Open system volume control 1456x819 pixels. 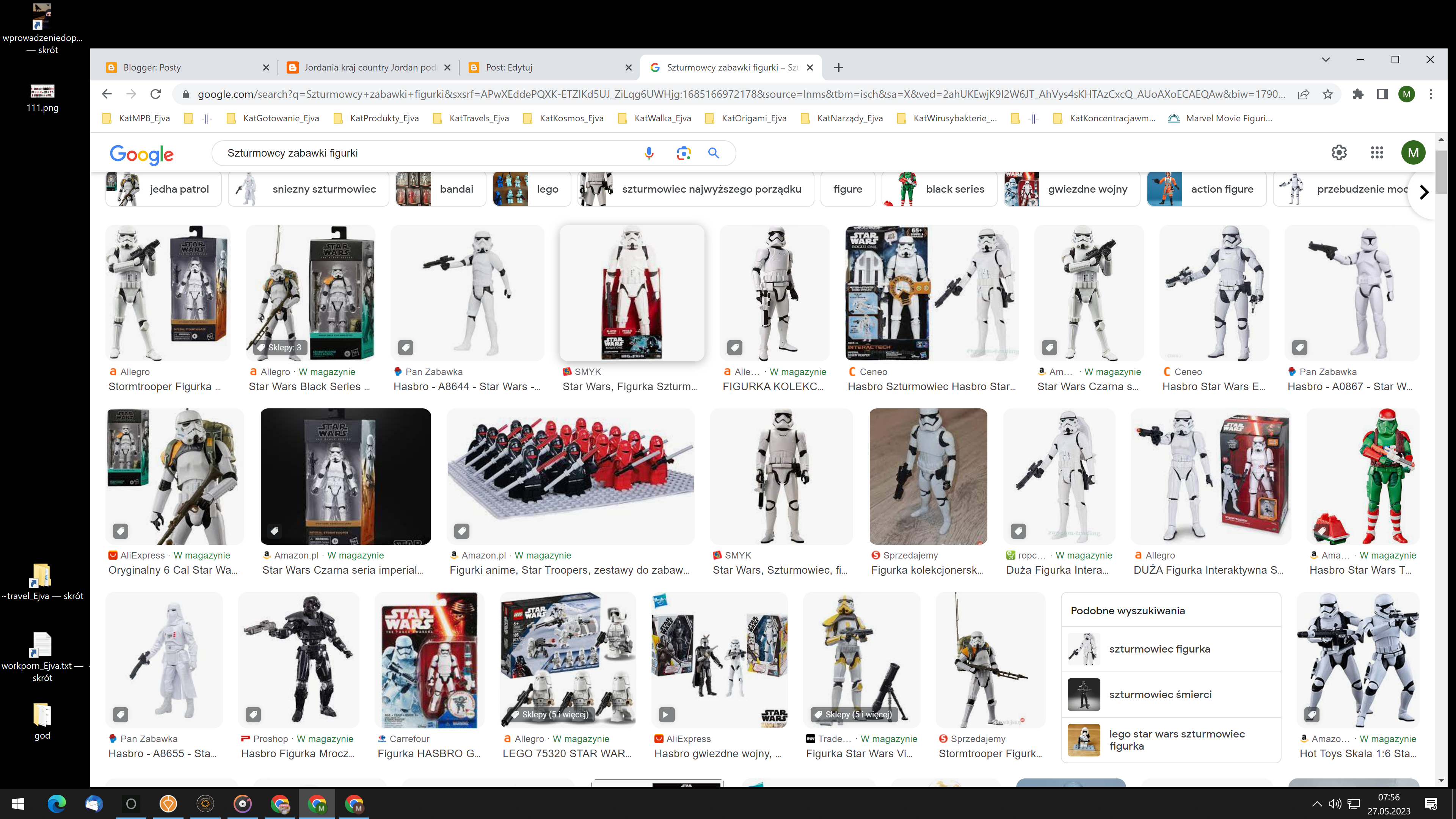(x=1335, y=804)
